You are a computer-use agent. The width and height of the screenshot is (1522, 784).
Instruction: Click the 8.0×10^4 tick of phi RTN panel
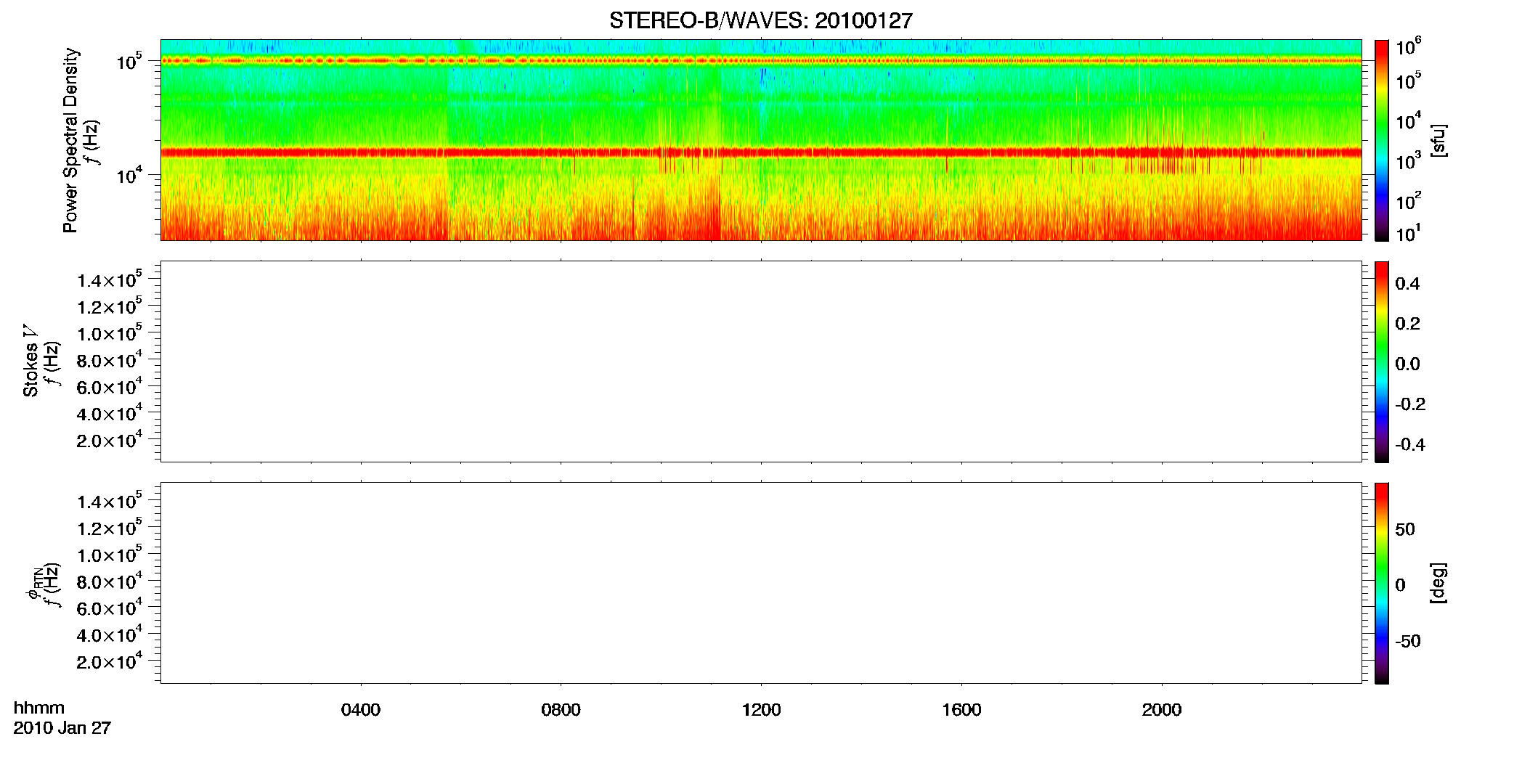[x=110, y=581]
